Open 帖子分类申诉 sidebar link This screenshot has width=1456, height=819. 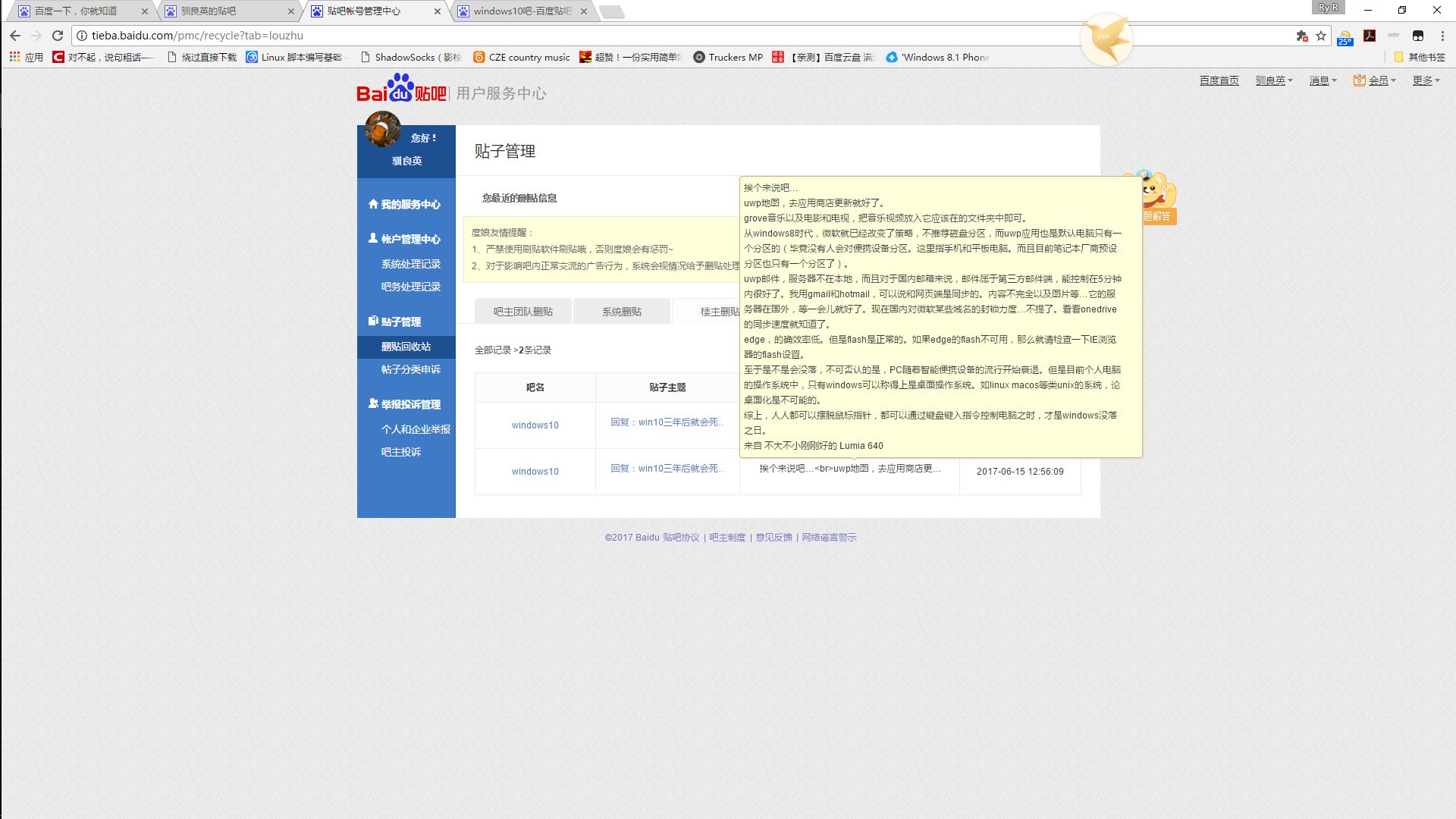pos(410,369)
